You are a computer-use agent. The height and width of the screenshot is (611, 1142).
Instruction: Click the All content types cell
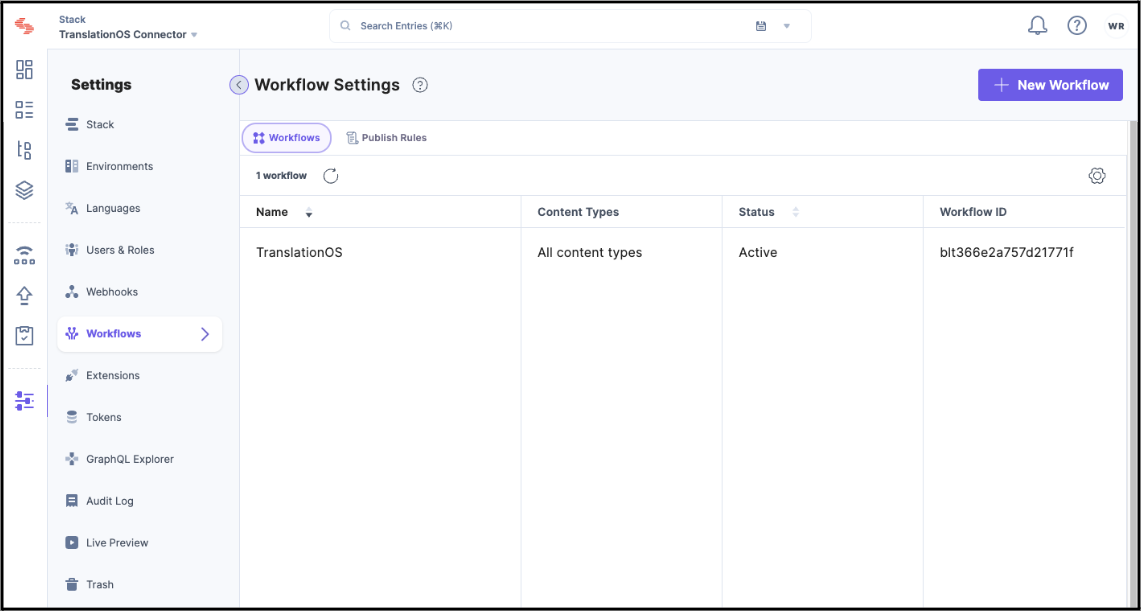pos(589,253)
